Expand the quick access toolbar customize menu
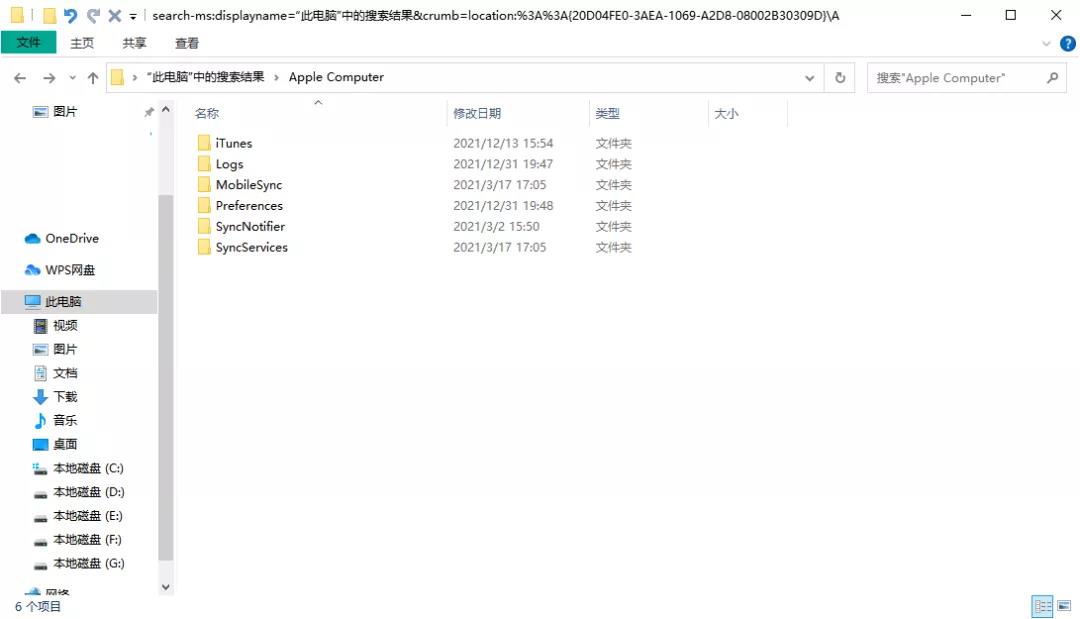 [132, 15]
